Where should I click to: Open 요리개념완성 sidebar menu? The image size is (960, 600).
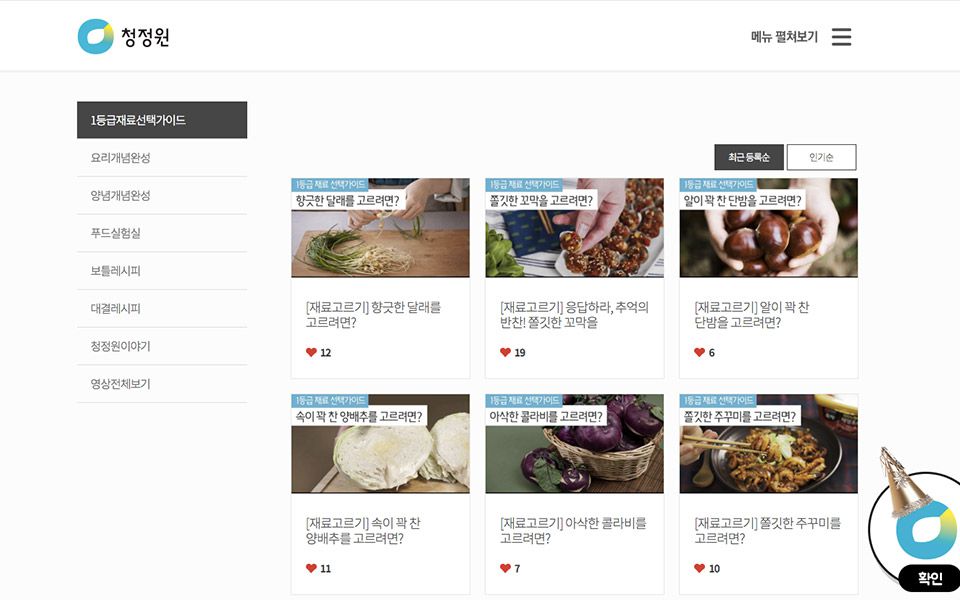(121, 158)
